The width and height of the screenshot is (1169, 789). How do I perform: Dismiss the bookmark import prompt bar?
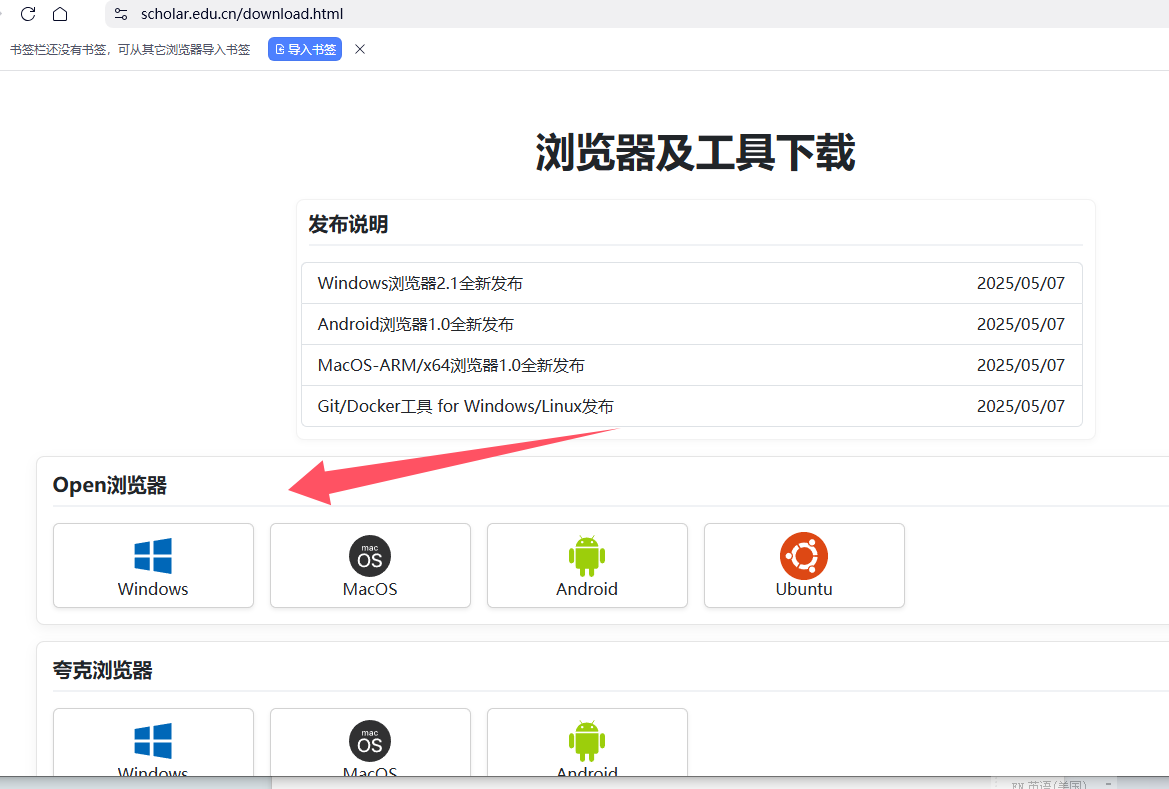click(360, 49)
